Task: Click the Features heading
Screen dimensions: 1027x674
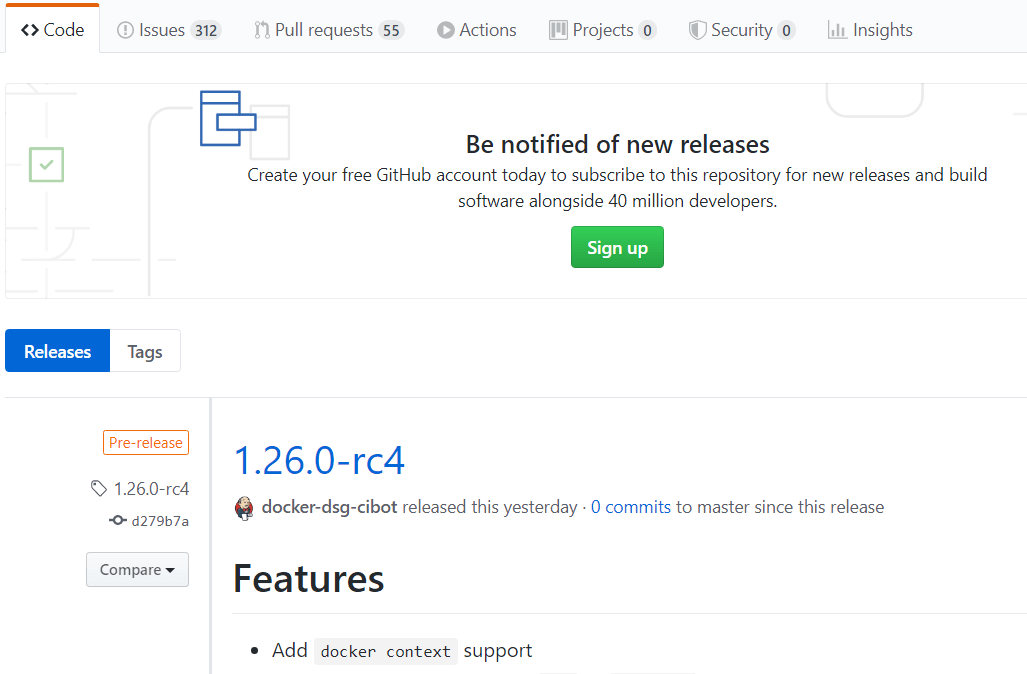Action: pos(308,579)
